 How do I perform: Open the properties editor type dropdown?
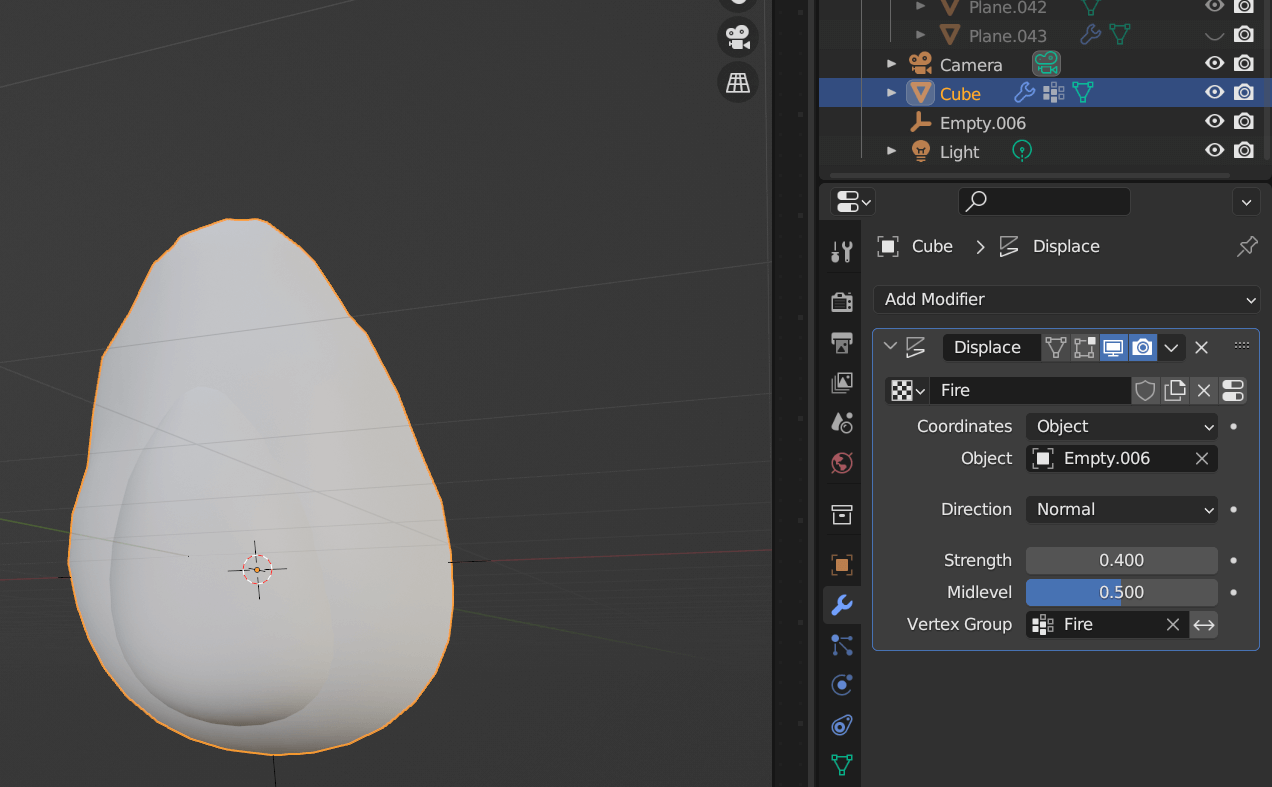pos(853,201)
